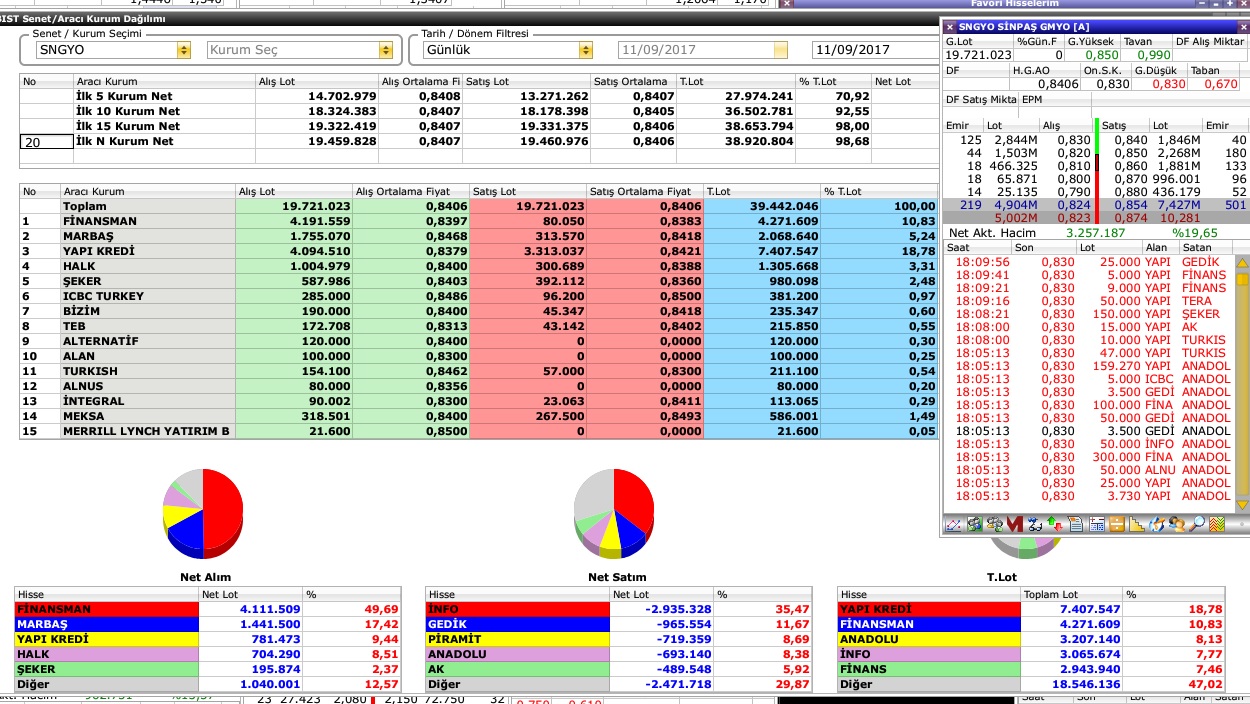This screenshot has height=704, width=1250.
Task: Open the SNGYO symbol dropdown
Action: (x=183, y=50)
